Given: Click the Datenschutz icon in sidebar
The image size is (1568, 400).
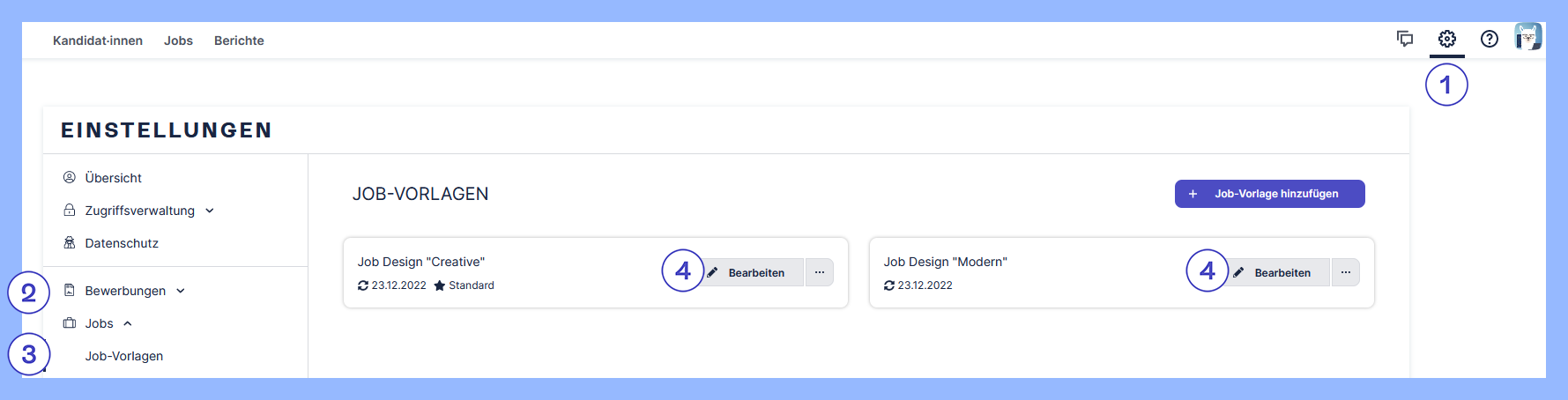Looking at the screenshot, I should click(70, 243).
